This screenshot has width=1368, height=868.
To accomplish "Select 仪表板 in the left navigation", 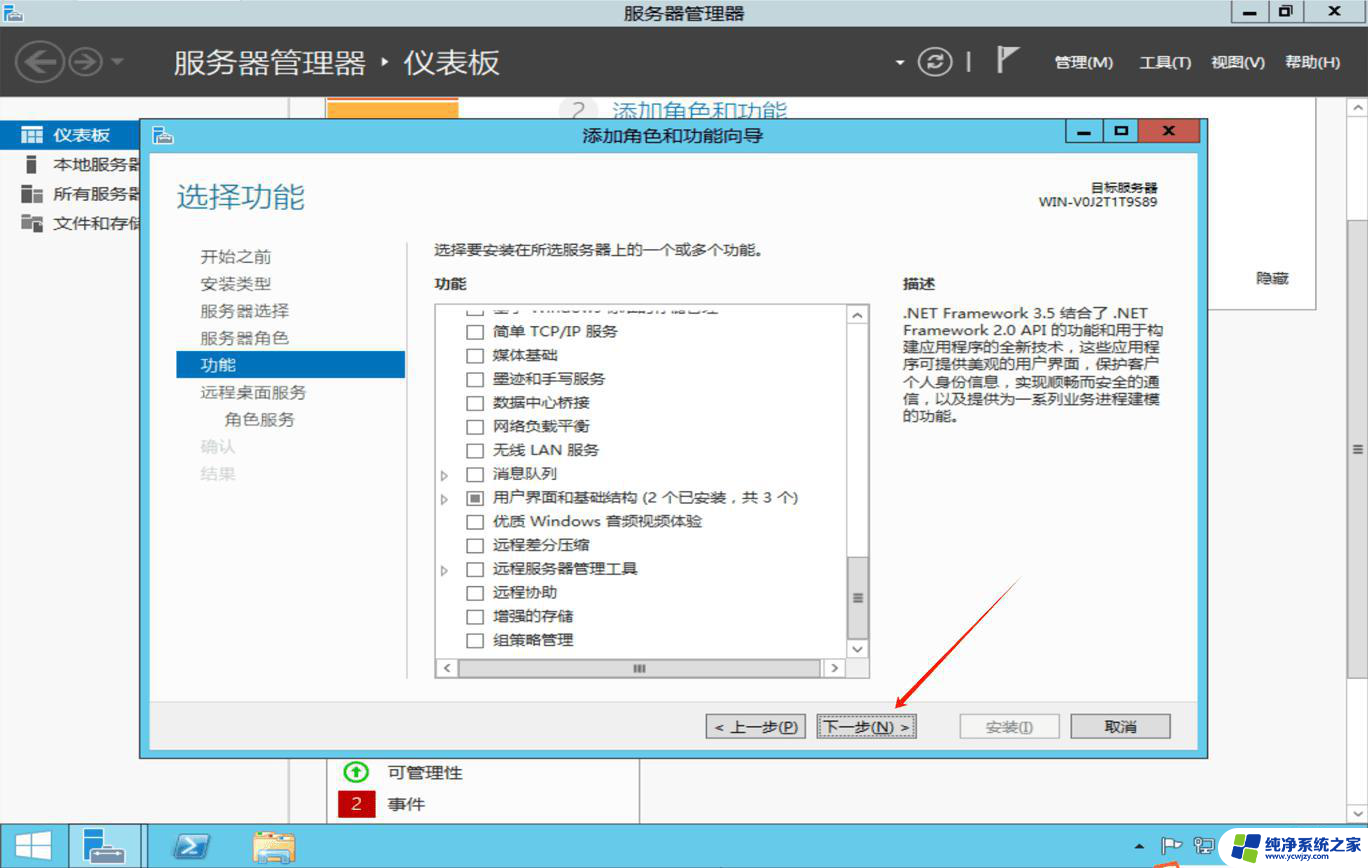I will click(70, 135).
